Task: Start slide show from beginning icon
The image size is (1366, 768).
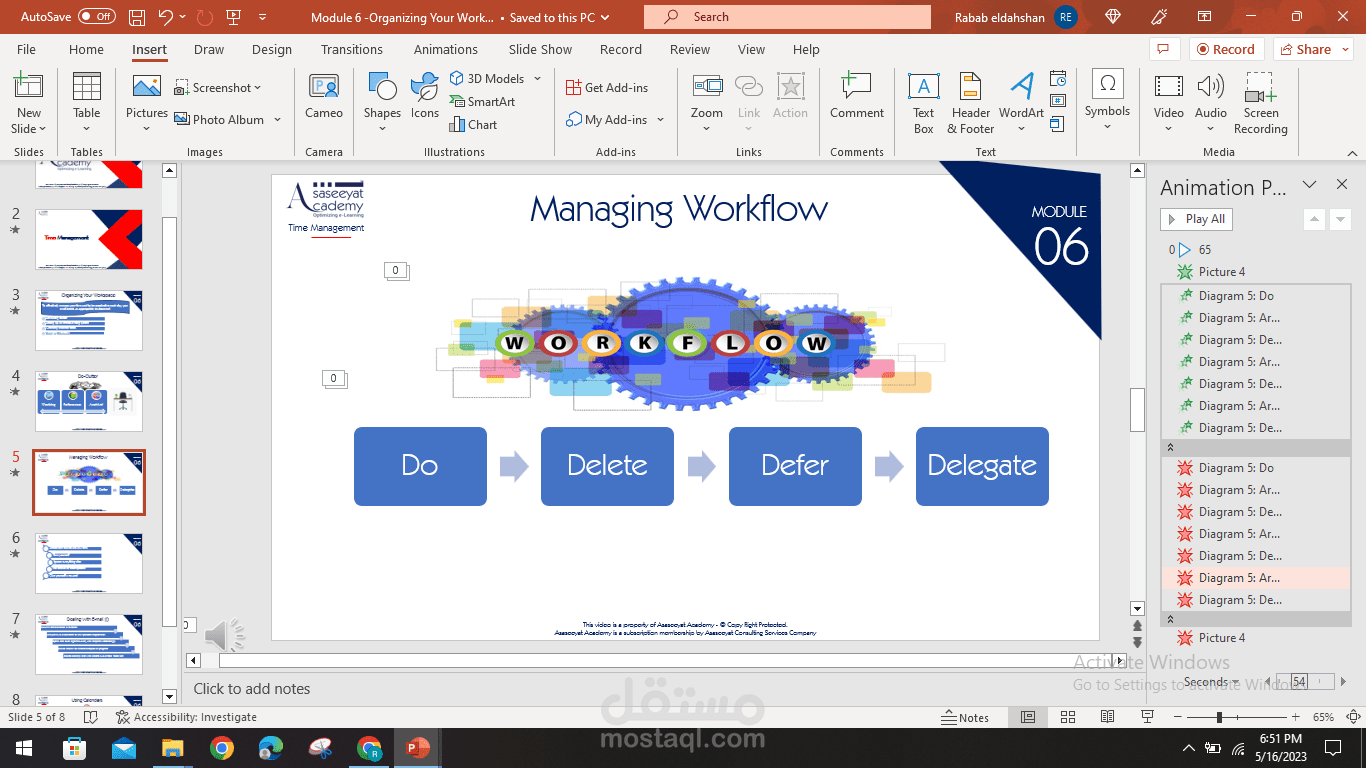Action: click(233, 17)
